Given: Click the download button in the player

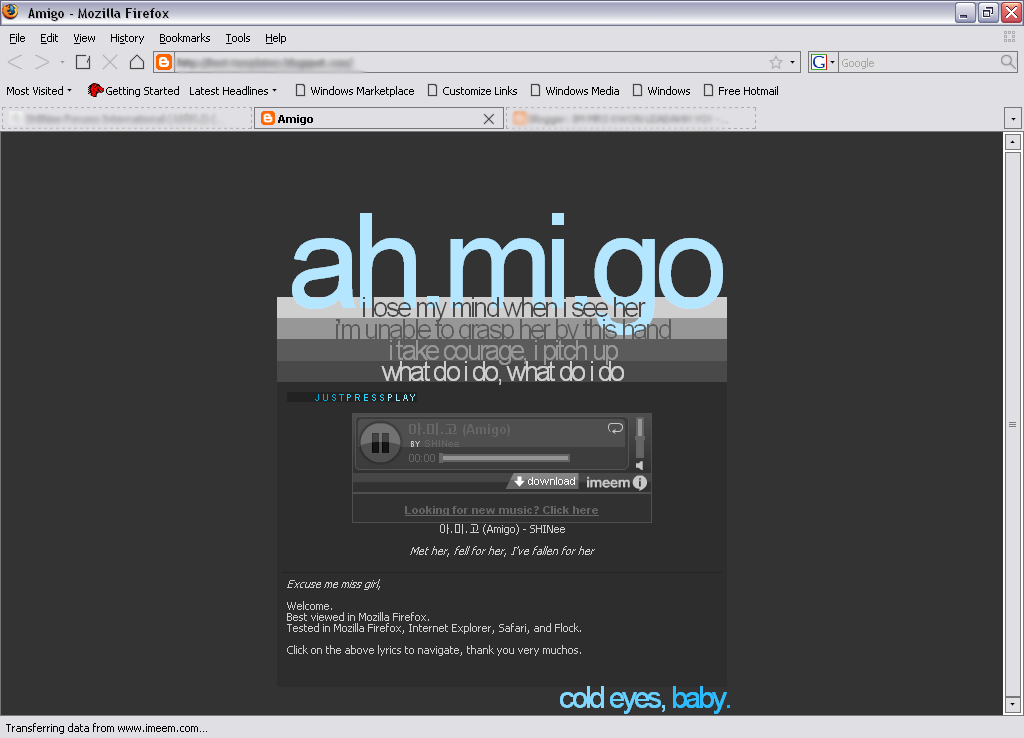Looking at the screenshot, I should 544,482.
